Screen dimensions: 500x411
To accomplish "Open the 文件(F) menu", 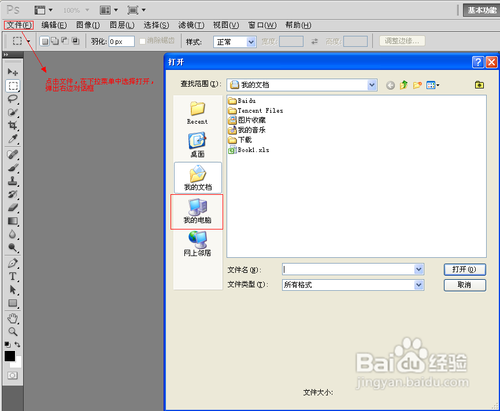I will pyautogui.click(x=19, y=25).
